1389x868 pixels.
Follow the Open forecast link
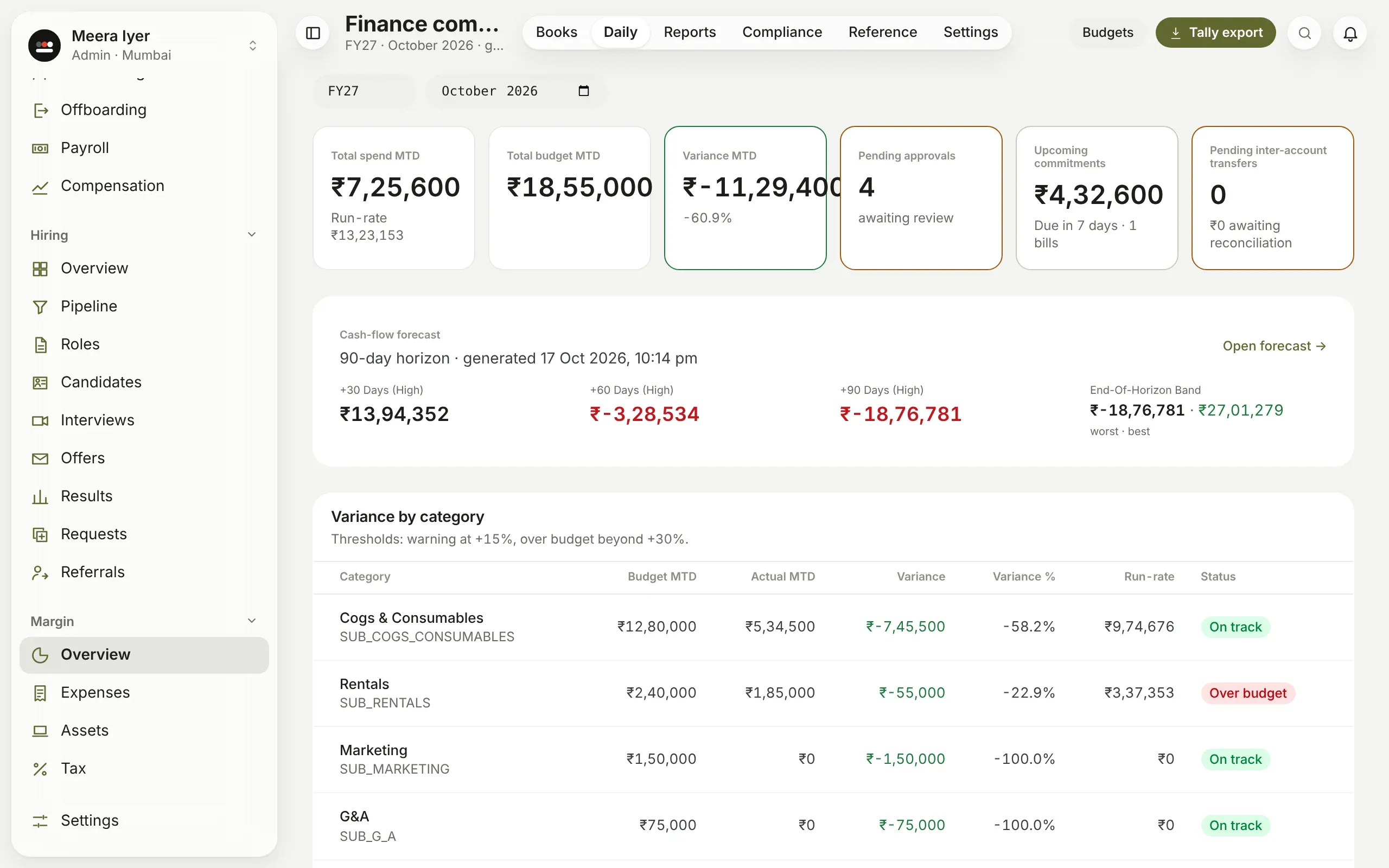tap(1274, 346)
